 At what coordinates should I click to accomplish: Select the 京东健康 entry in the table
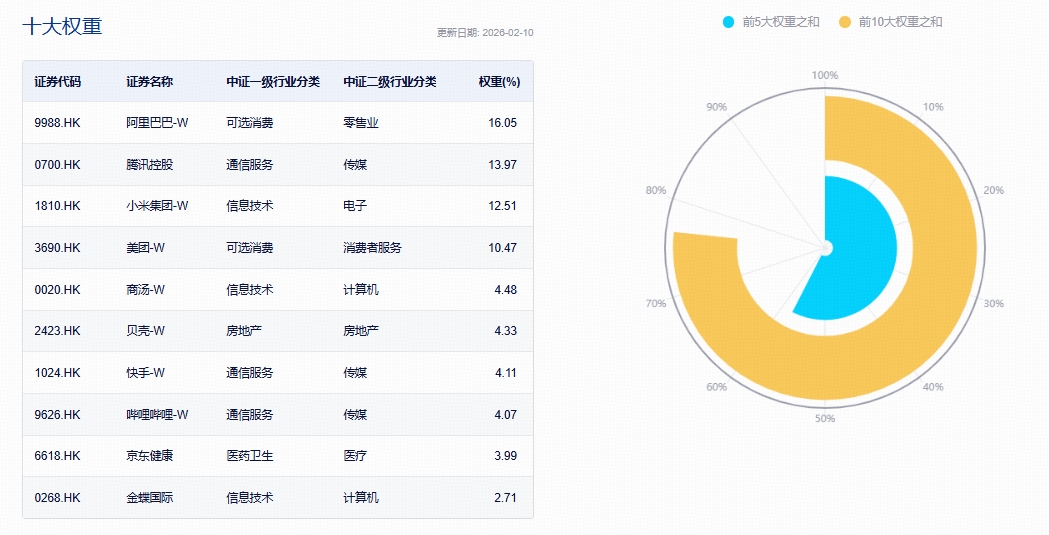pyautogui.click(x=149, y=456)
